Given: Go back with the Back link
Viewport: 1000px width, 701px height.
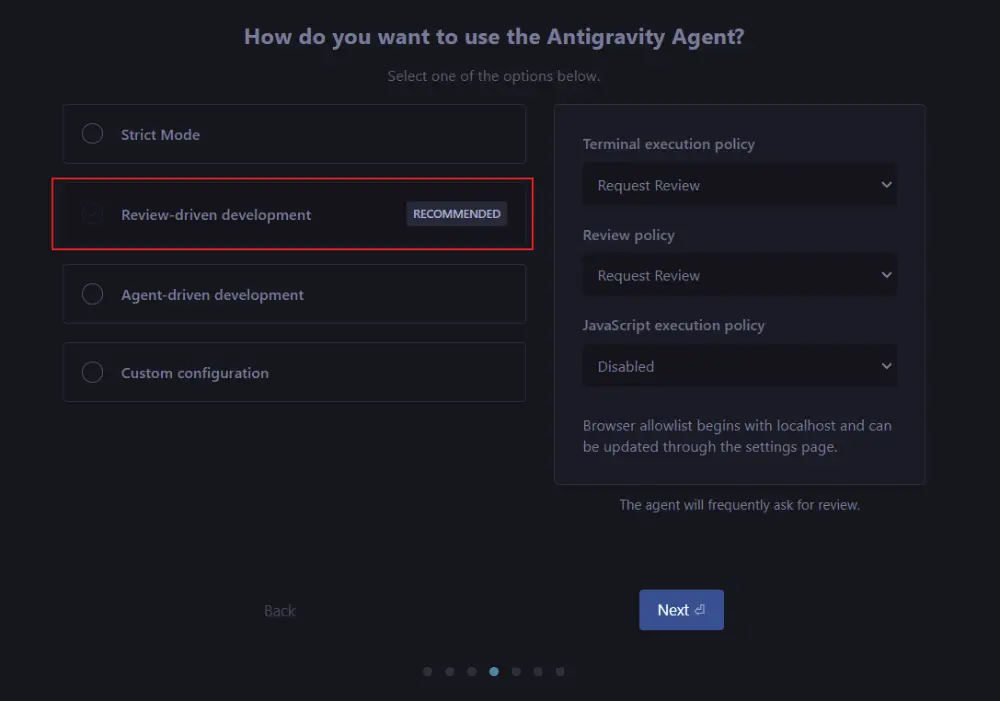Looking at the screenshot, I should 280,611.
